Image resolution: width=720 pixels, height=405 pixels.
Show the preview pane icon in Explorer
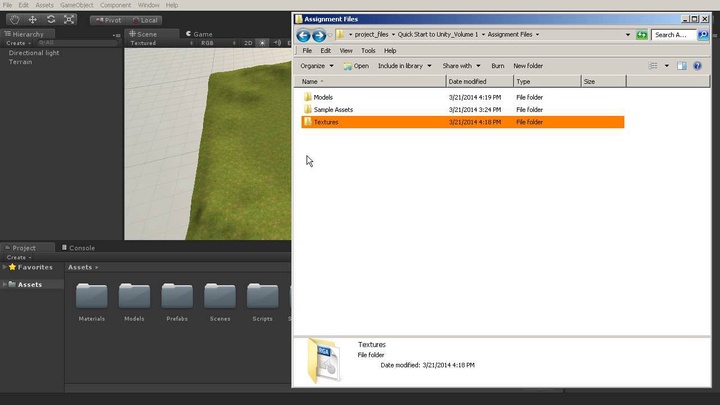[x=682, y=66]
